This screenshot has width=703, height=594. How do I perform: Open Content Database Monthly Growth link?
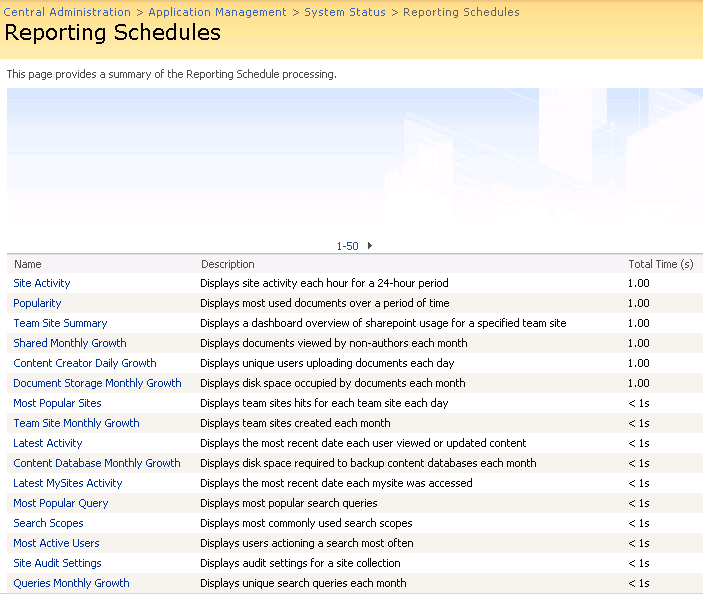point(97,463)
